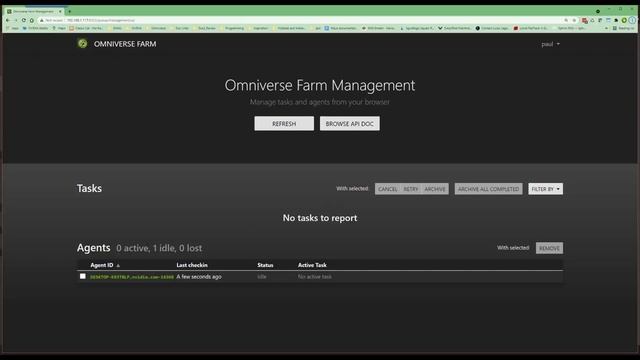Open BROWSE API DOC
Screen dimensions: 640x360
point(349,124)
